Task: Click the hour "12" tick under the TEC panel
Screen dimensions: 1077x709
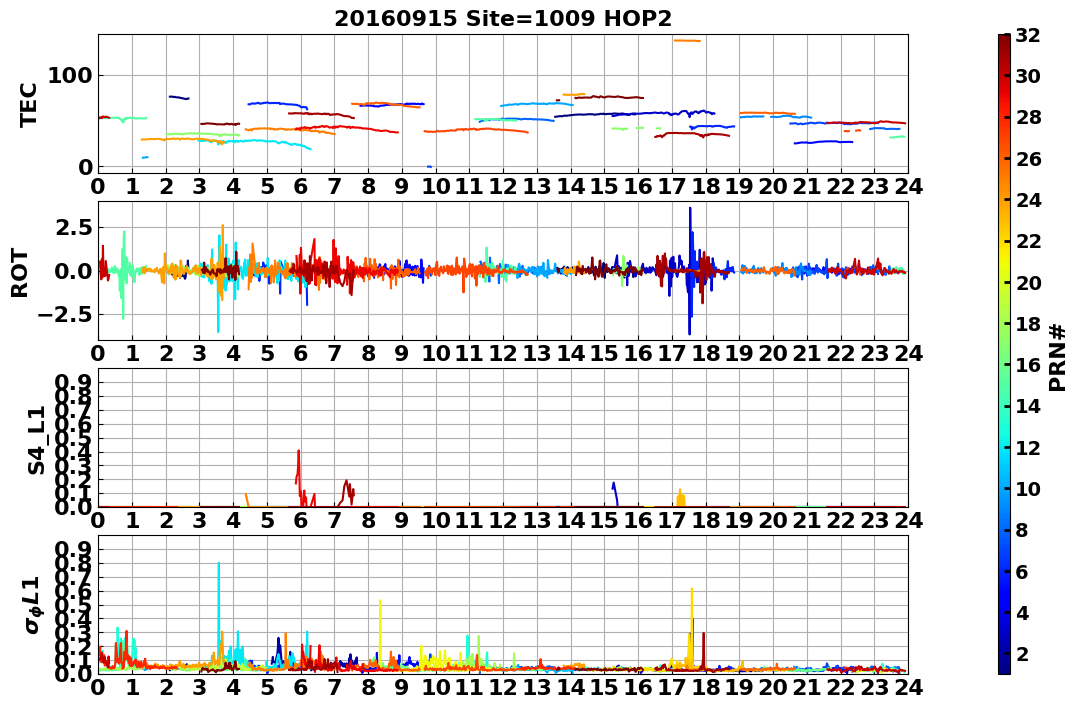Action: tap(503, 186)
